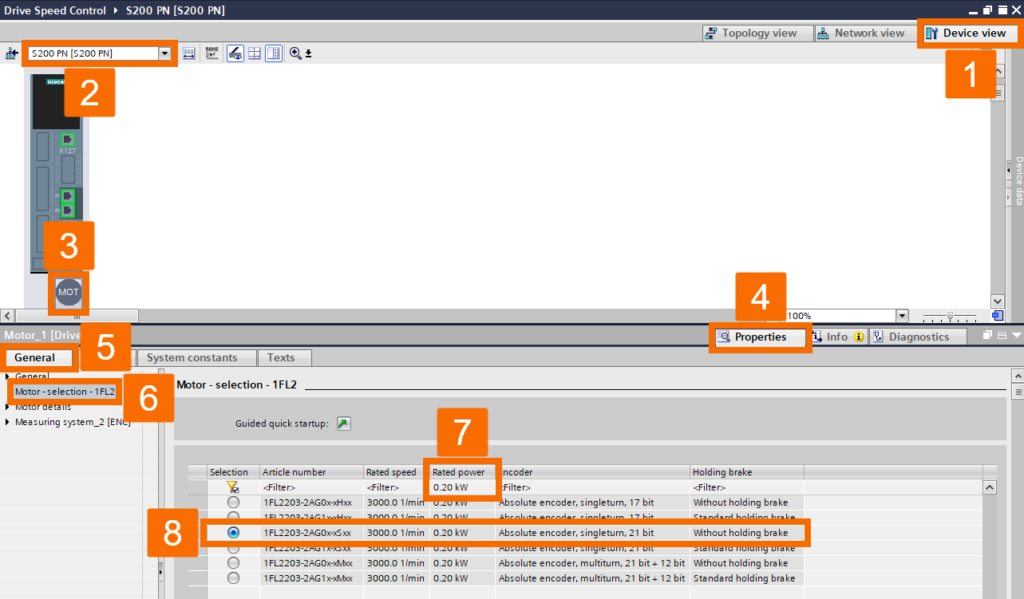Select motor 1FL2203-2AG0x-xMxx radio button
This screenshot has width=1024, height=599.
click(233, 562)
